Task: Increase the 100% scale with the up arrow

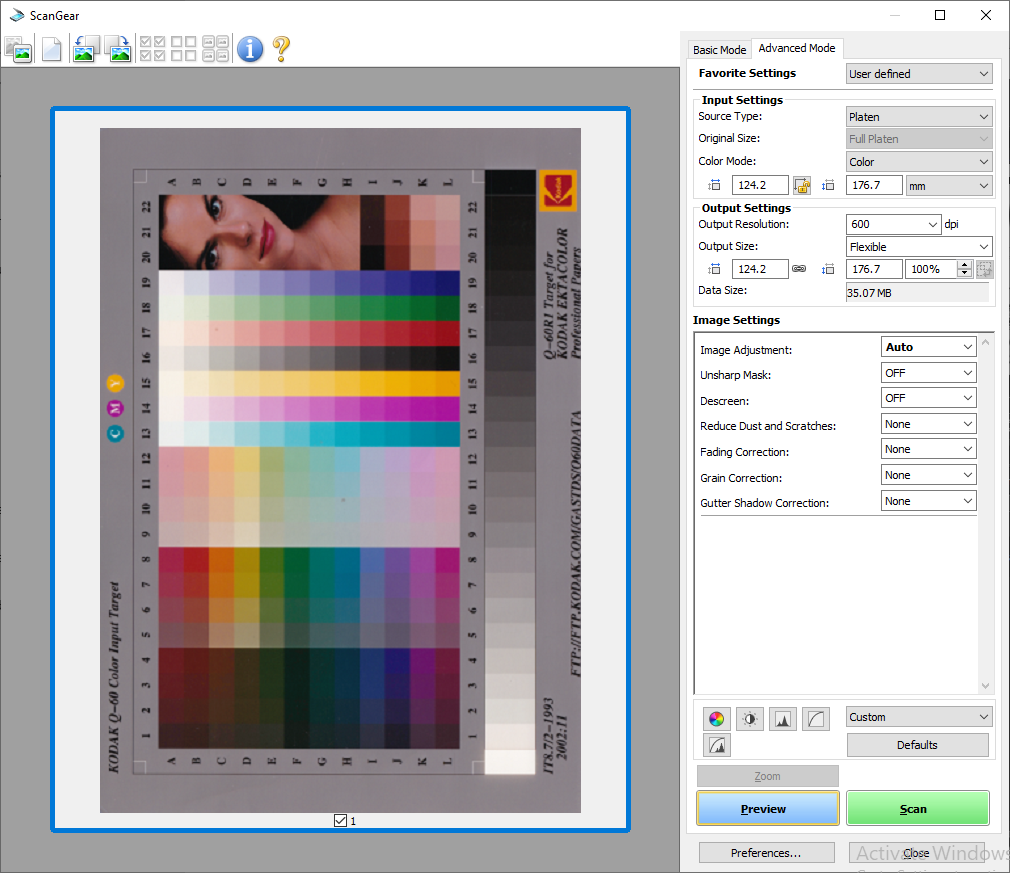Action: pos(965,265)
